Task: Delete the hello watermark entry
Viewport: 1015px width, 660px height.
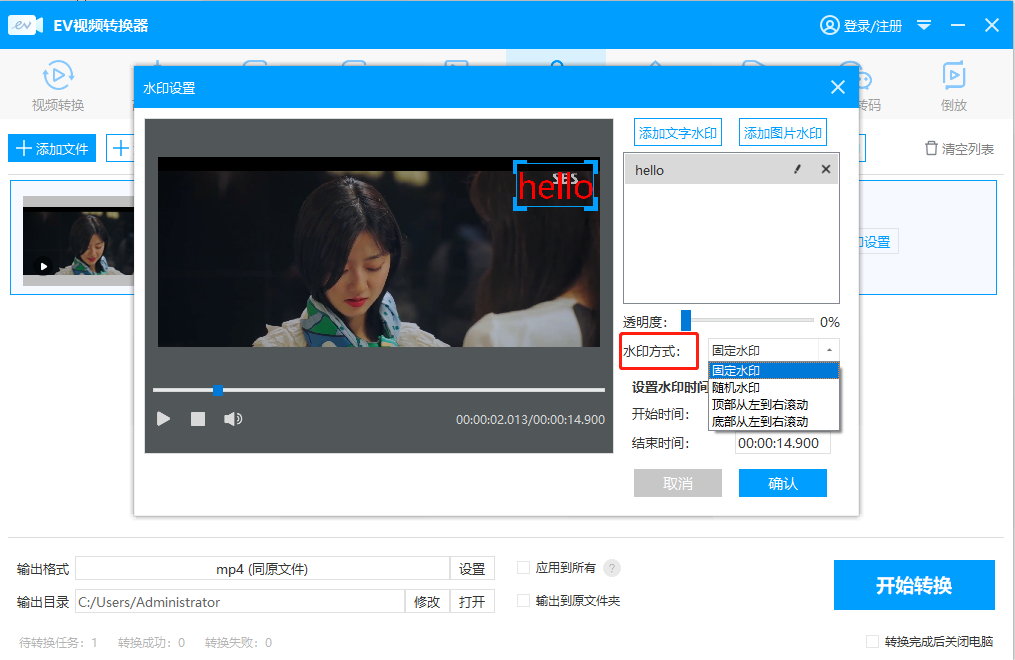Action: (x=826, y=170)
